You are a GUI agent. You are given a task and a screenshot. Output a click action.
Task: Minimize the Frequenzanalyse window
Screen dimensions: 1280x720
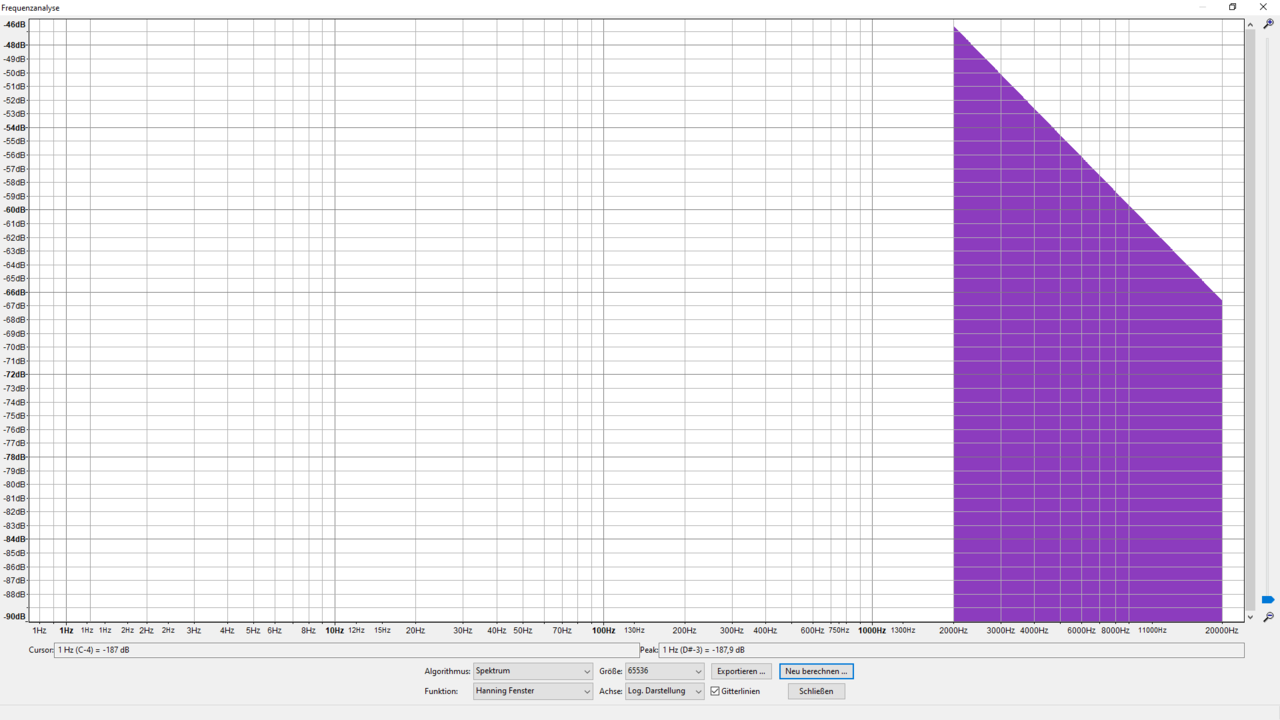[x=1202, y=7]
